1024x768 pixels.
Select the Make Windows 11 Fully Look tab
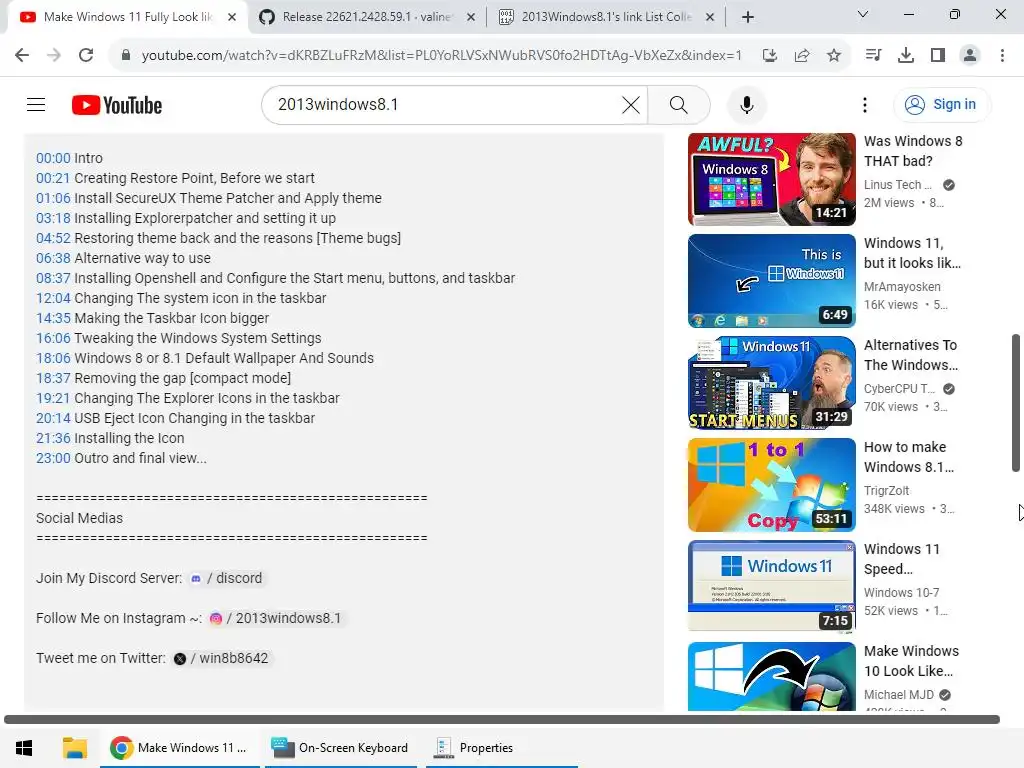[127, 17]
